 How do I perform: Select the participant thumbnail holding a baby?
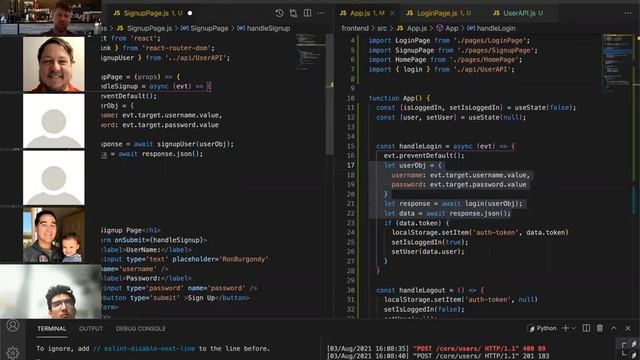pos(53,235)
